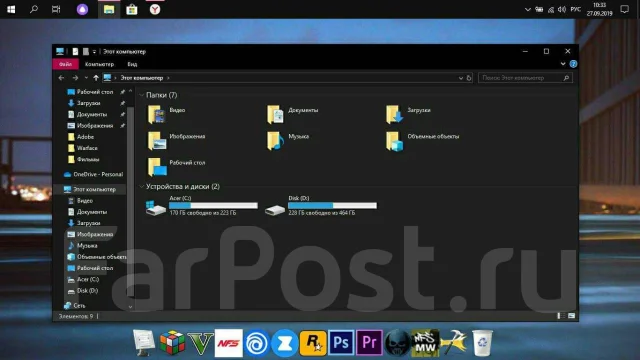Go up one folder level
The image size is (640, 360).
(x=96, y=78)
